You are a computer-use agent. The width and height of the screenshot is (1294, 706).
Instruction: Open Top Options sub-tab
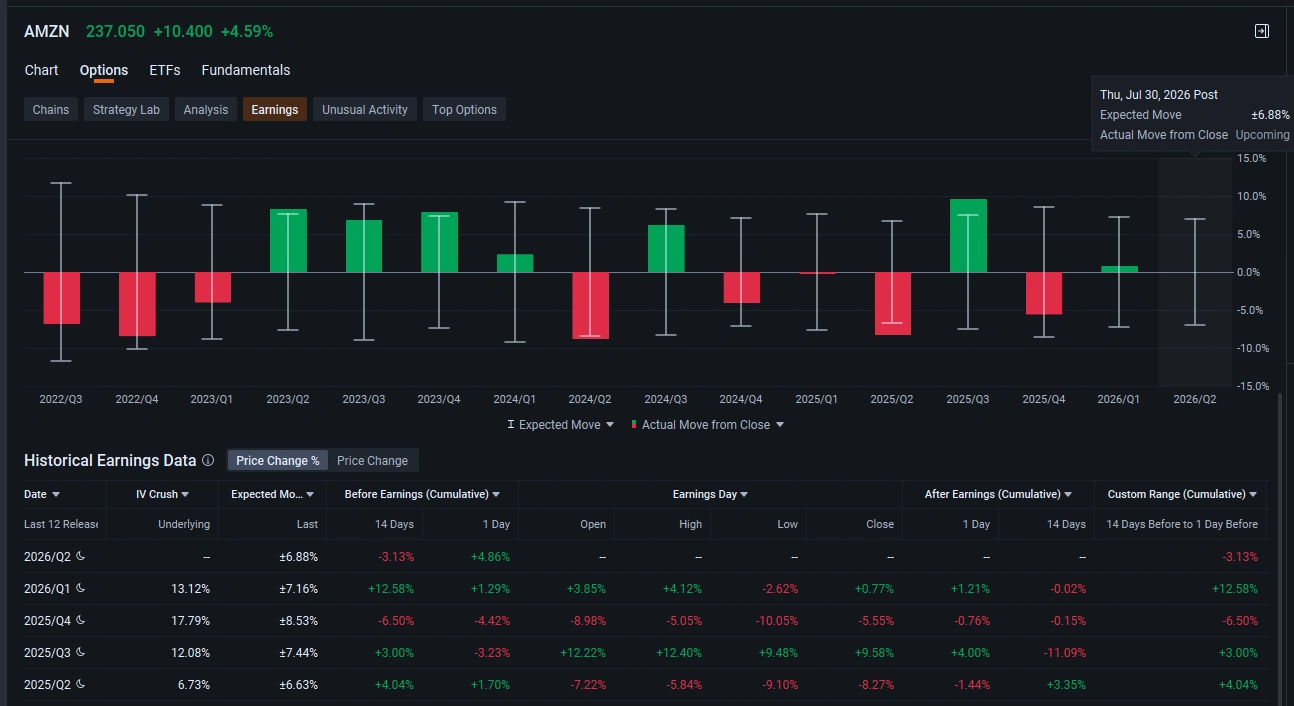tap(464, 110)
